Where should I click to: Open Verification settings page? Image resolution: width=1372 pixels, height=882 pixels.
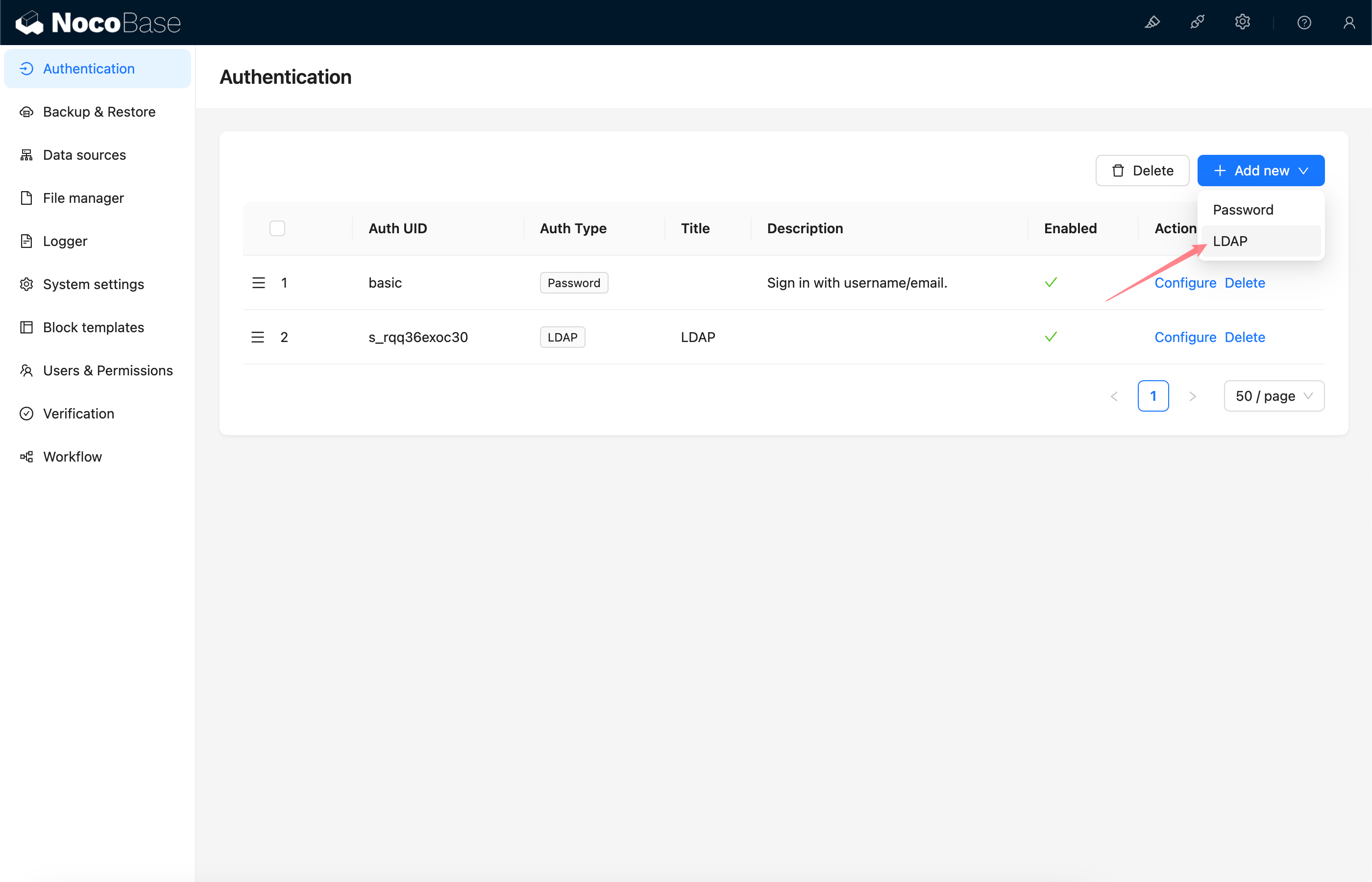pyautogui.click(x=98, y=414)
